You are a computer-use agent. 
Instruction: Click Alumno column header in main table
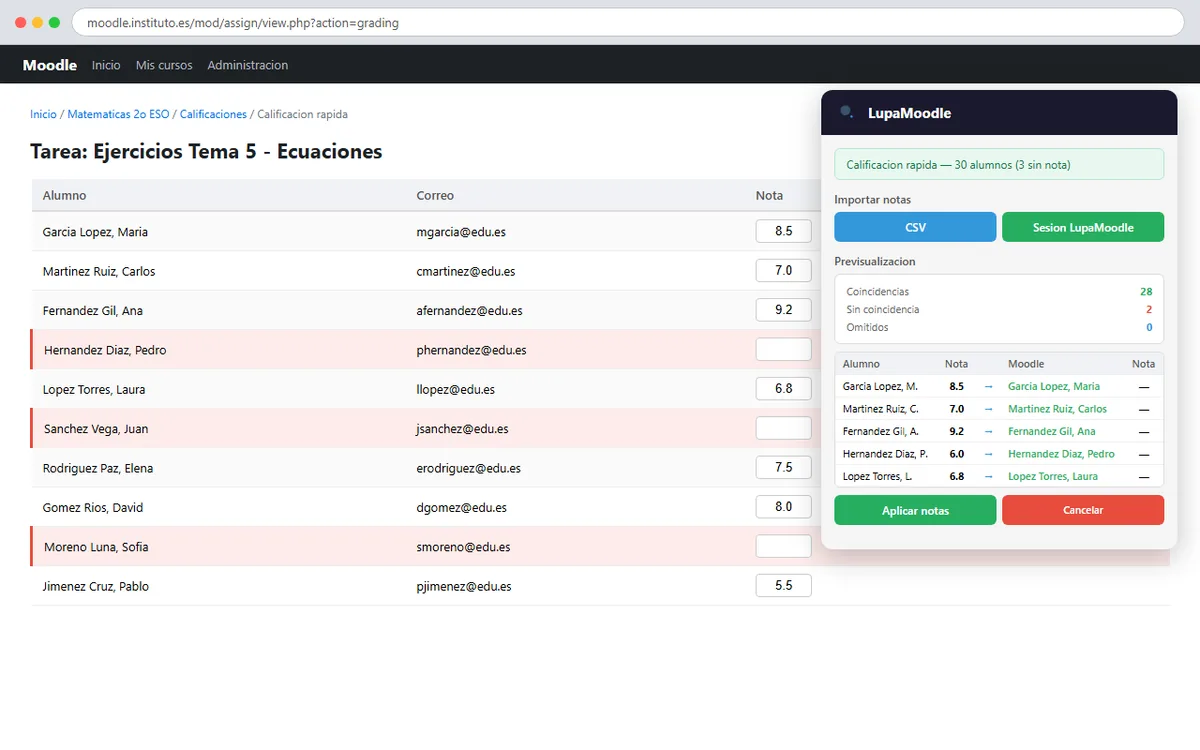click(64, 196)
